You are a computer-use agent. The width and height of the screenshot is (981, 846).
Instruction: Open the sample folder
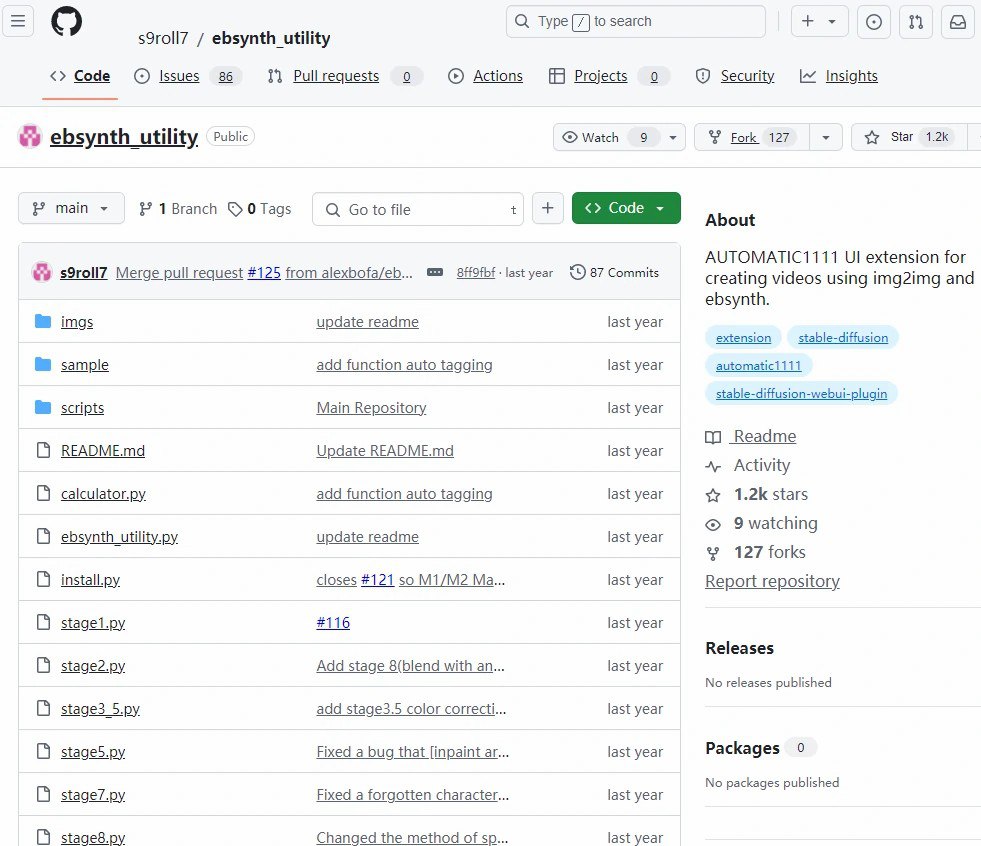point(84,365)
